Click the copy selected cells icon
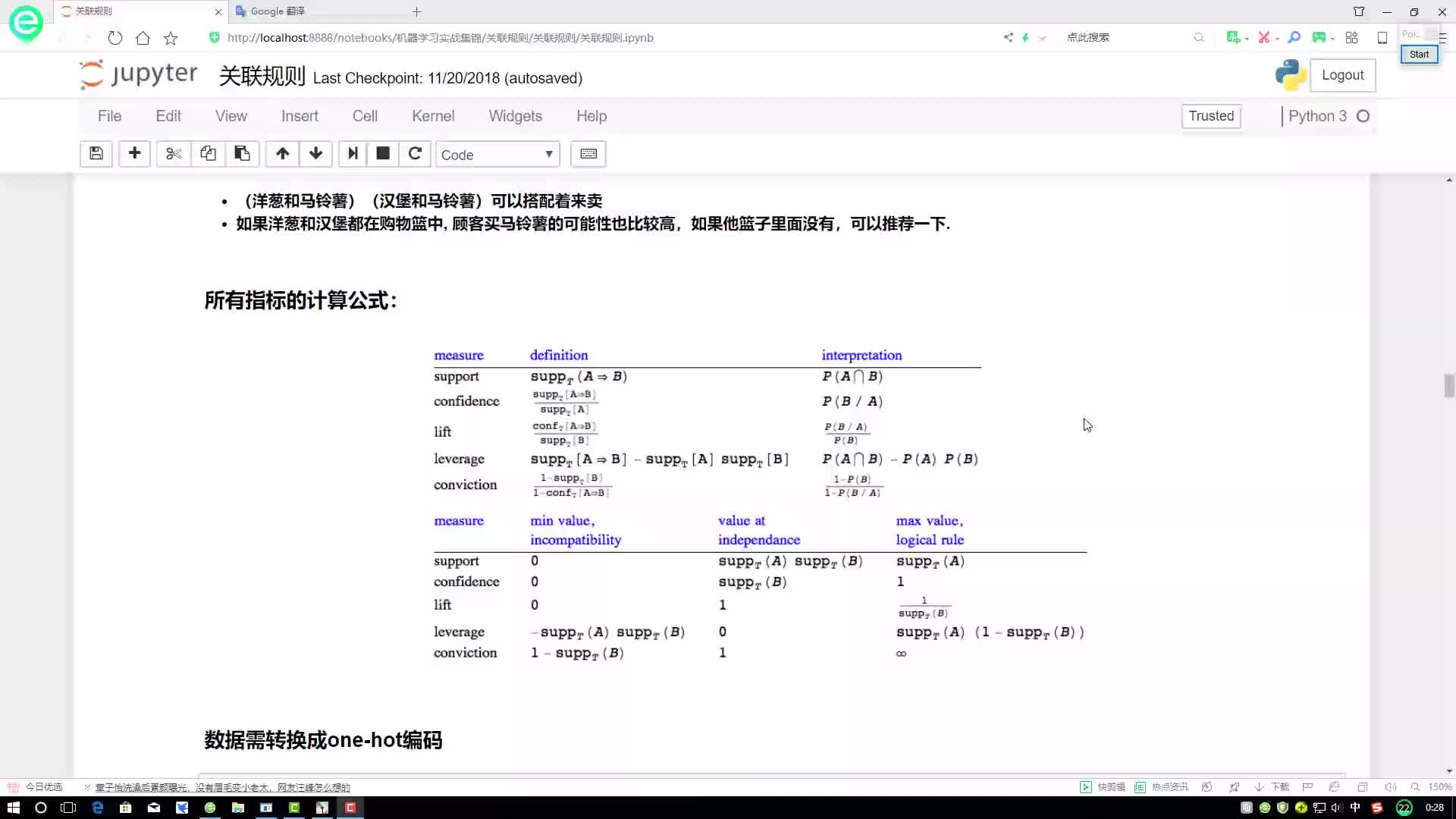The height and width of the screenshot is (819, 1456). coord(208,154)
